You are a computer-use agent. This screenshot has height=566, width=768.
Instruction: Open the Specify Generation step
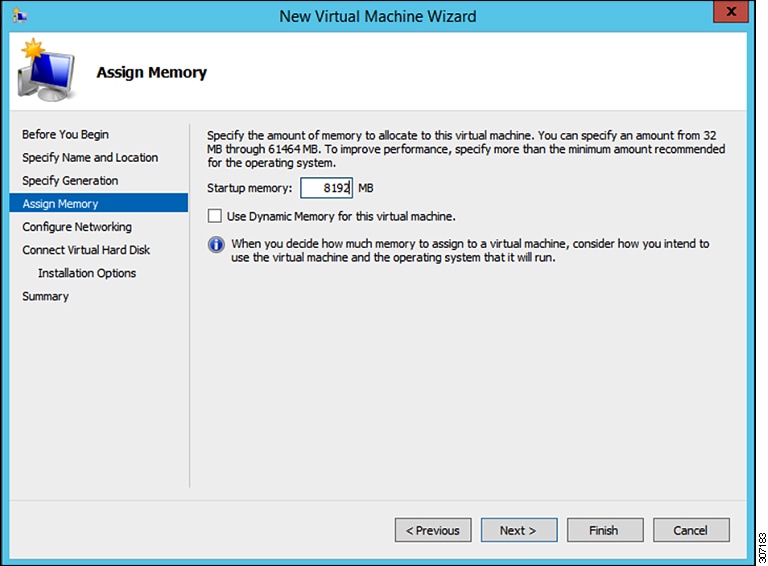[x=70, y=181]
